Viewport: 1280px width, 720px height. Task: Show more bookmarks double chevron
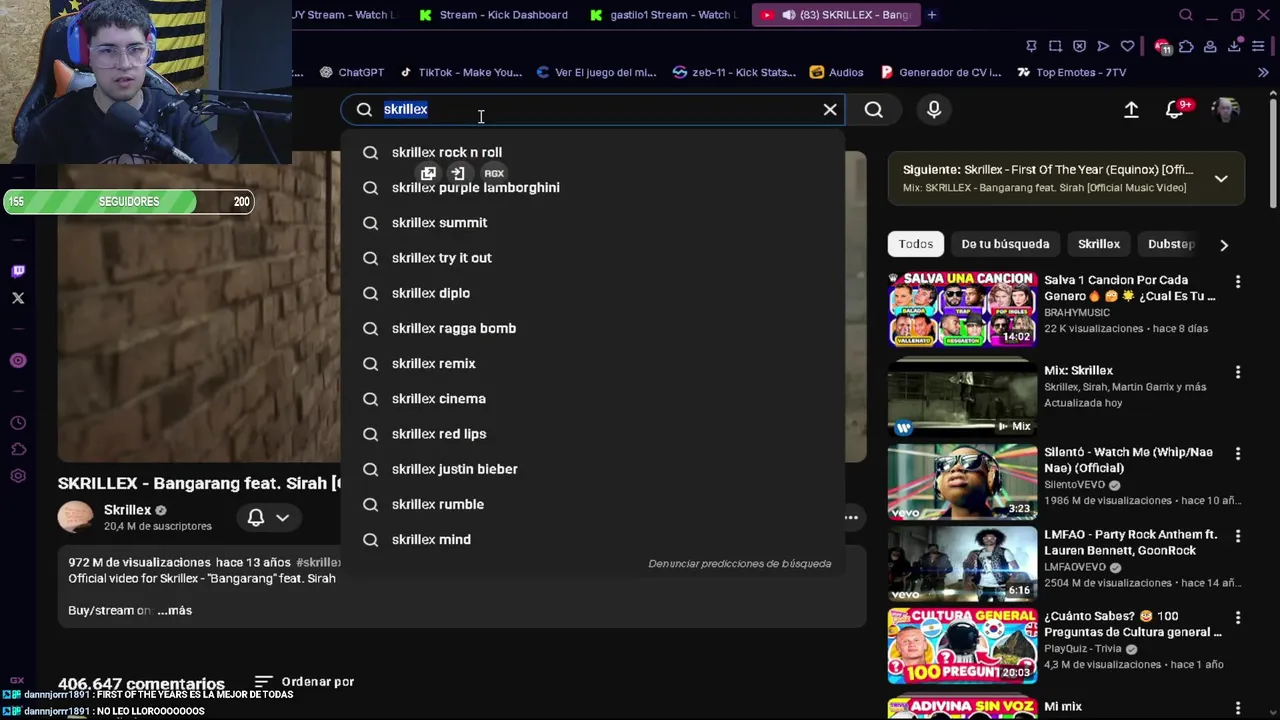1263,72
